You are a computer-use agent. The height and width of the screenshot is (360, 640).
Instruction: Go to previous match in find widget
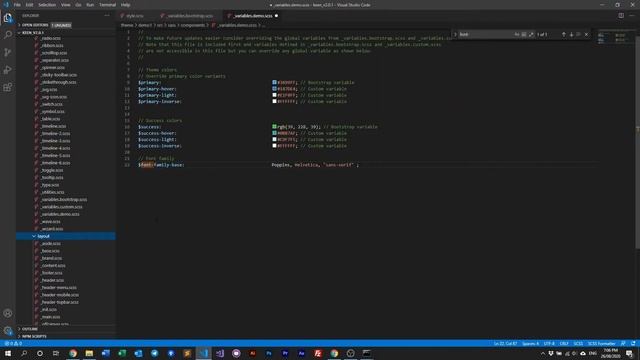[x=564, y=35]
